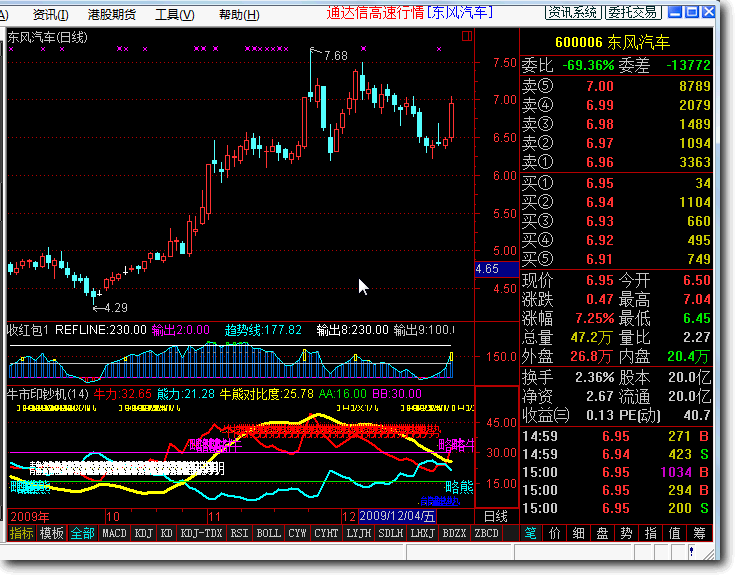Open the 工具(V) menu
The height and width of the screenshot is (578, 739).
175,15
